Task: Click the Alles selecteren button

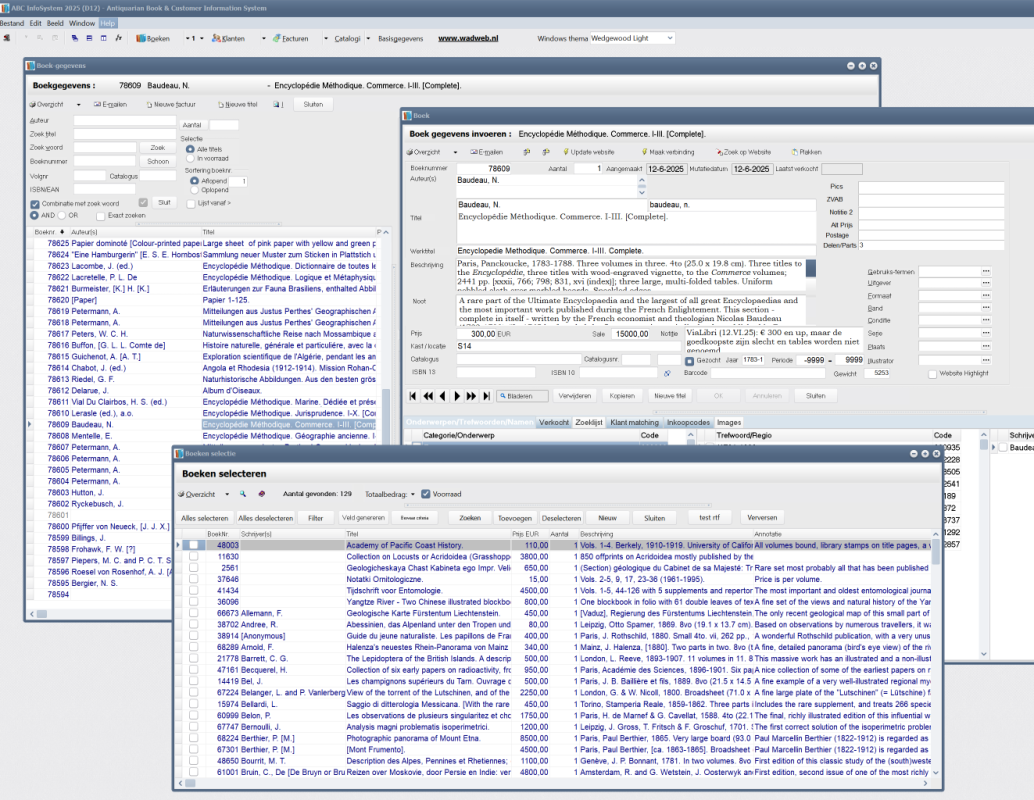Action: [x=204, y=518]
